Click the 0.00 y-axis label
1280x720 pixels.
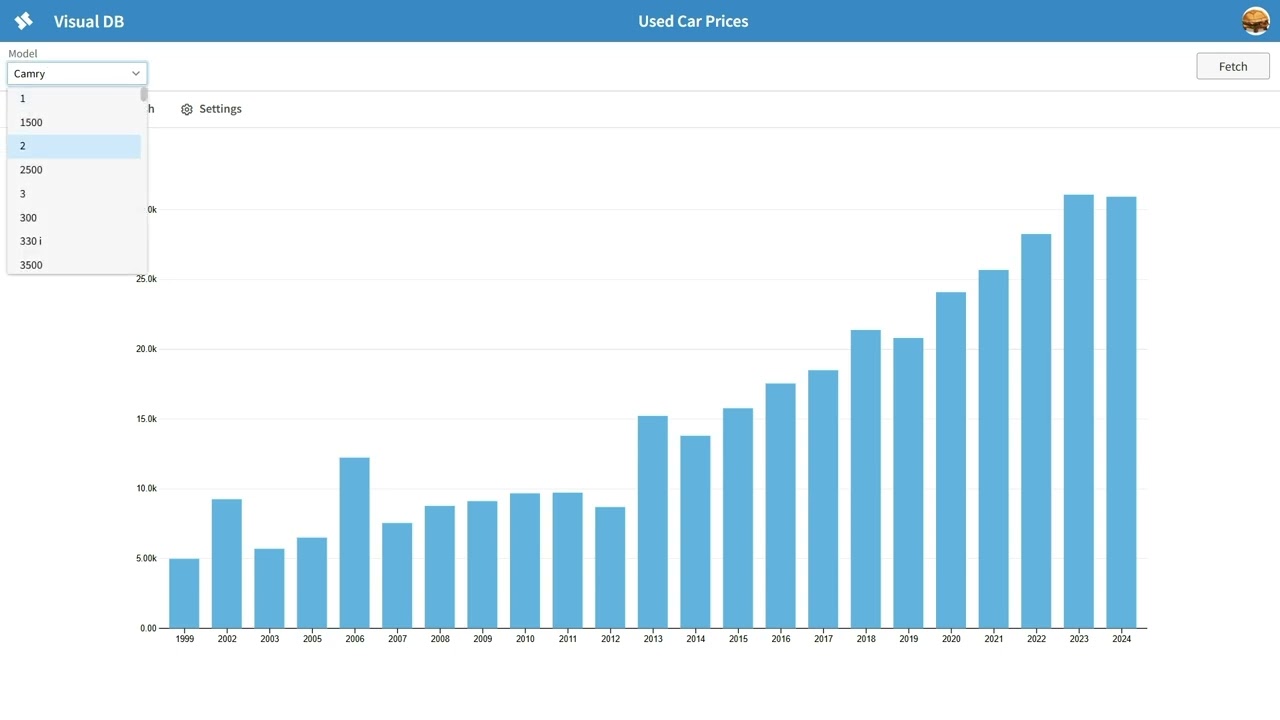point(148,628)
